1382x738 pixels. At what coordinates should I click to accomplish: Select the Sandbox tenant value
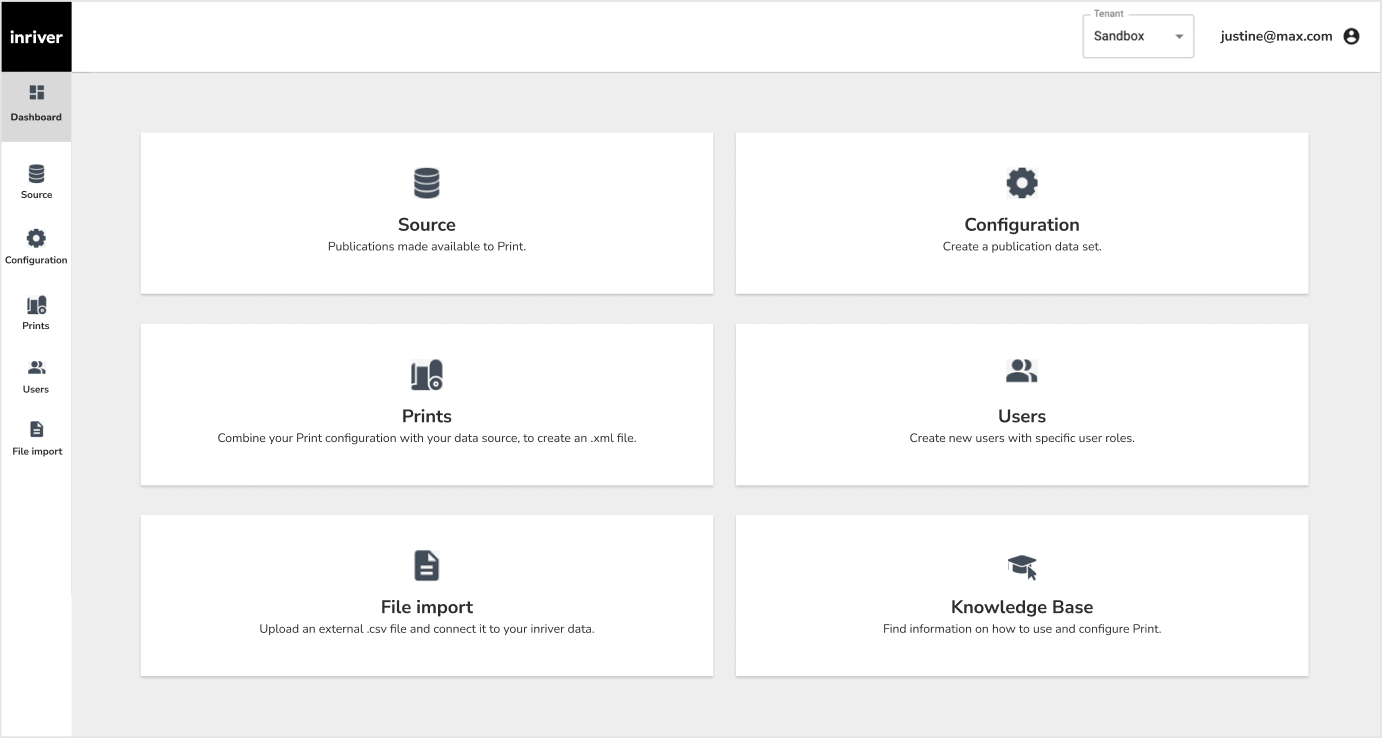pyautogui.click(x=1119, y=36)
